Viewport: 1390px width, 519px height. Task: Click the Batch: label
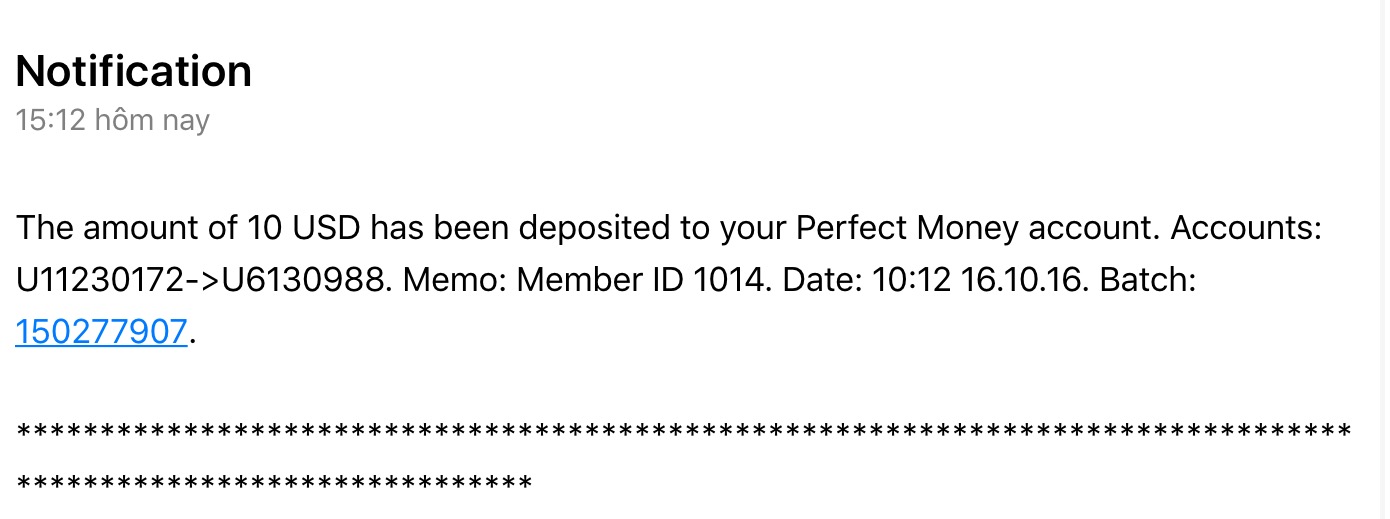[1147, 280]
